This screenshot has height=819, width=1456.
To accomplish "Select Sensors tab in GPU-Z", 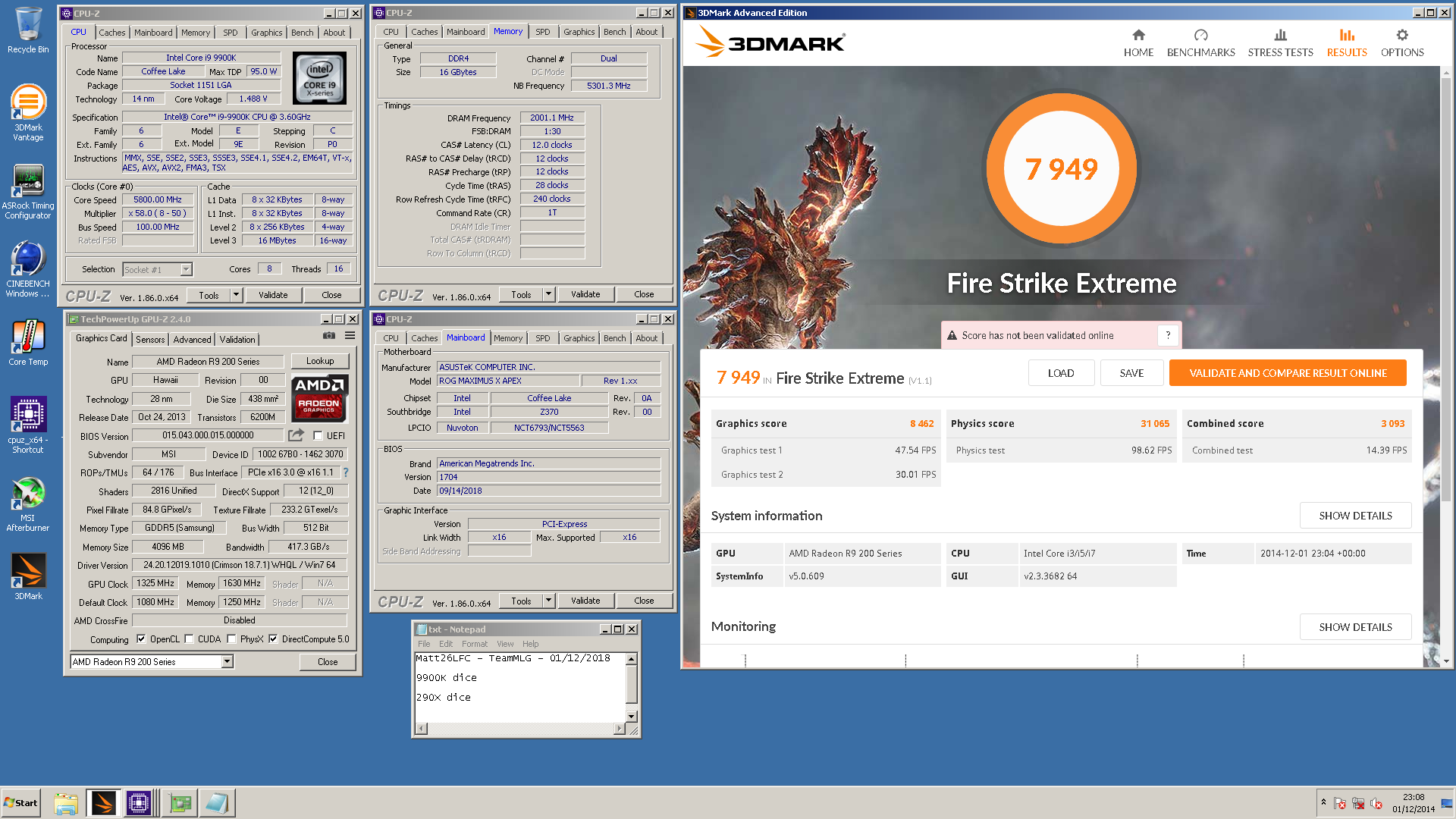I will point(150,340).
